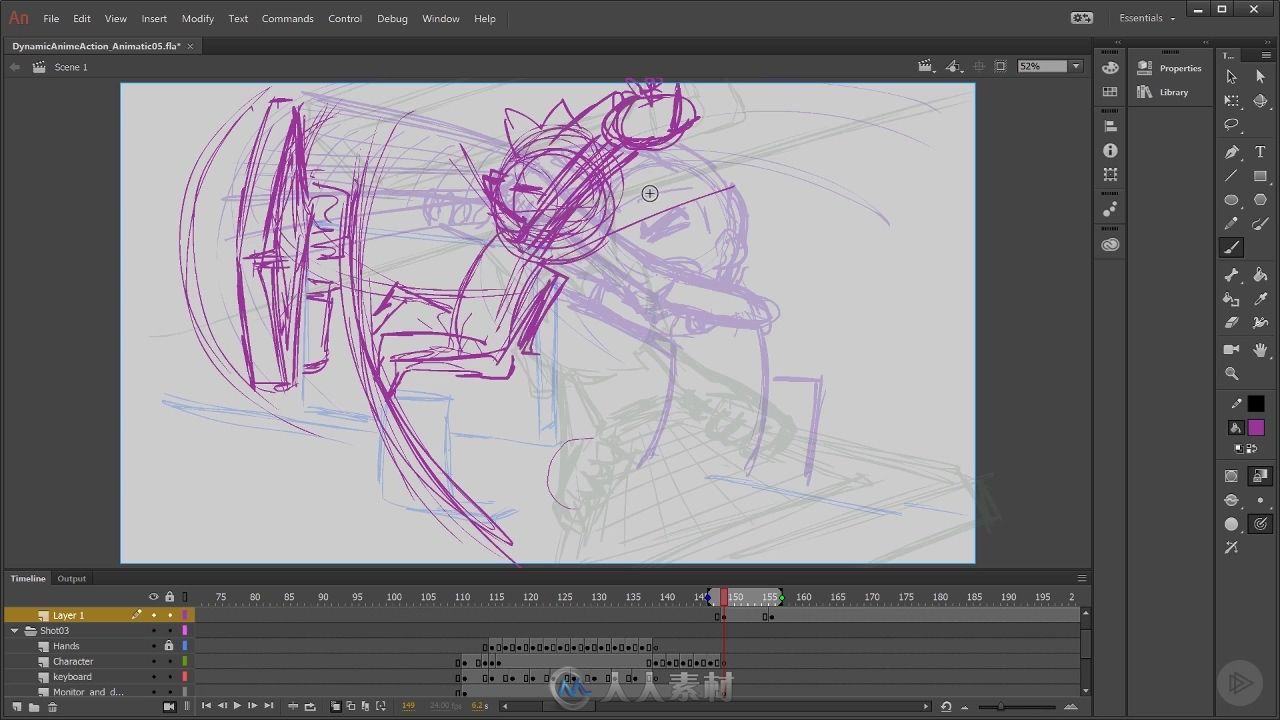Hide all layers via eye column header

pyautogui.click(x=153, y=597)
